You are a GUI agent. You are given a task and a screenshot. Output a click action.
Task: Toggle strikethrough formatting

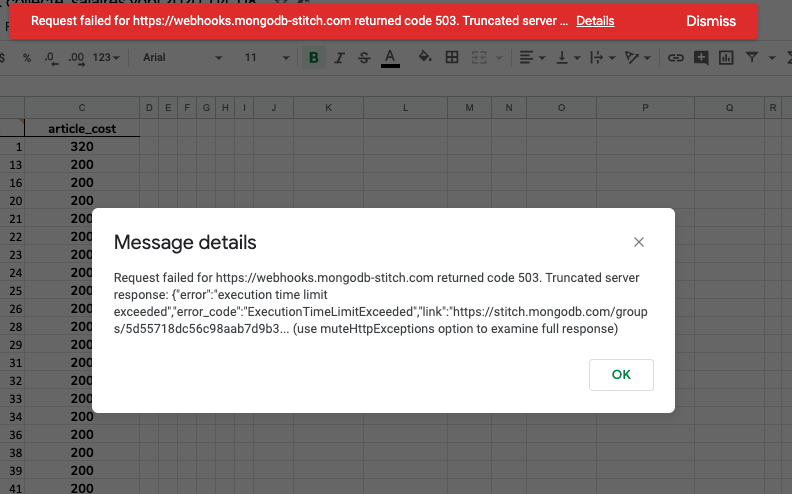(364, 58)
